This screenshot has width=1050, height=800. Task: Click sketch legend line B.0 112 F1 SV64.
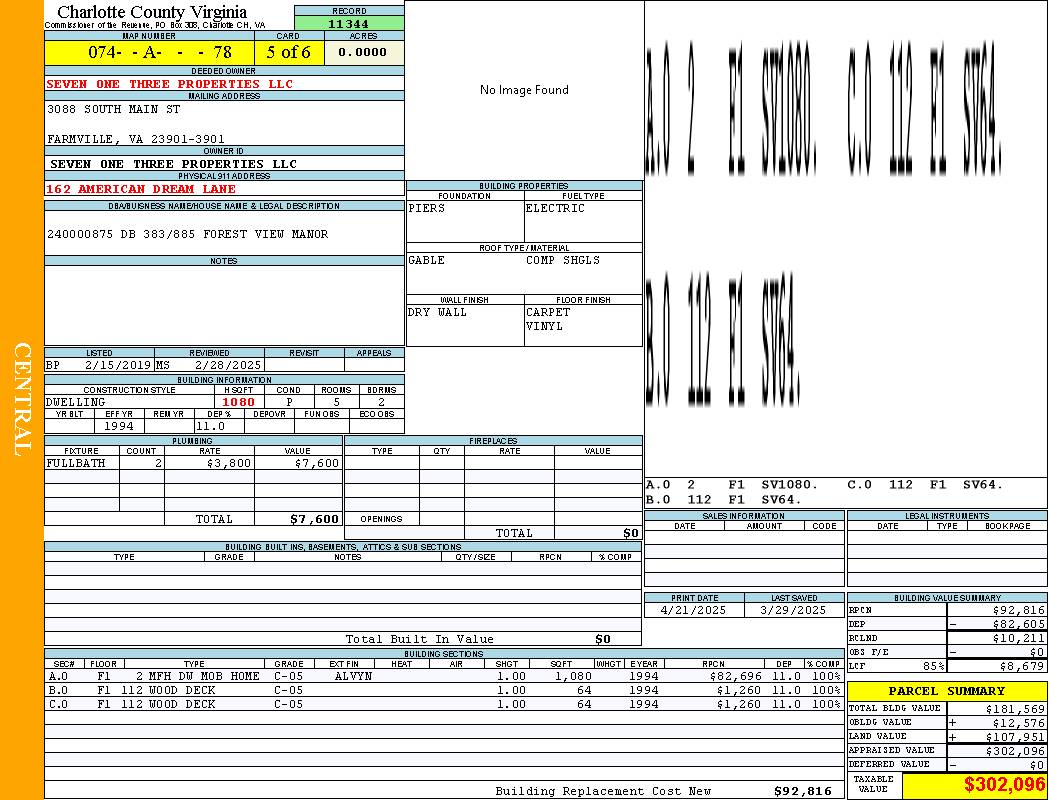pos(724,499)
